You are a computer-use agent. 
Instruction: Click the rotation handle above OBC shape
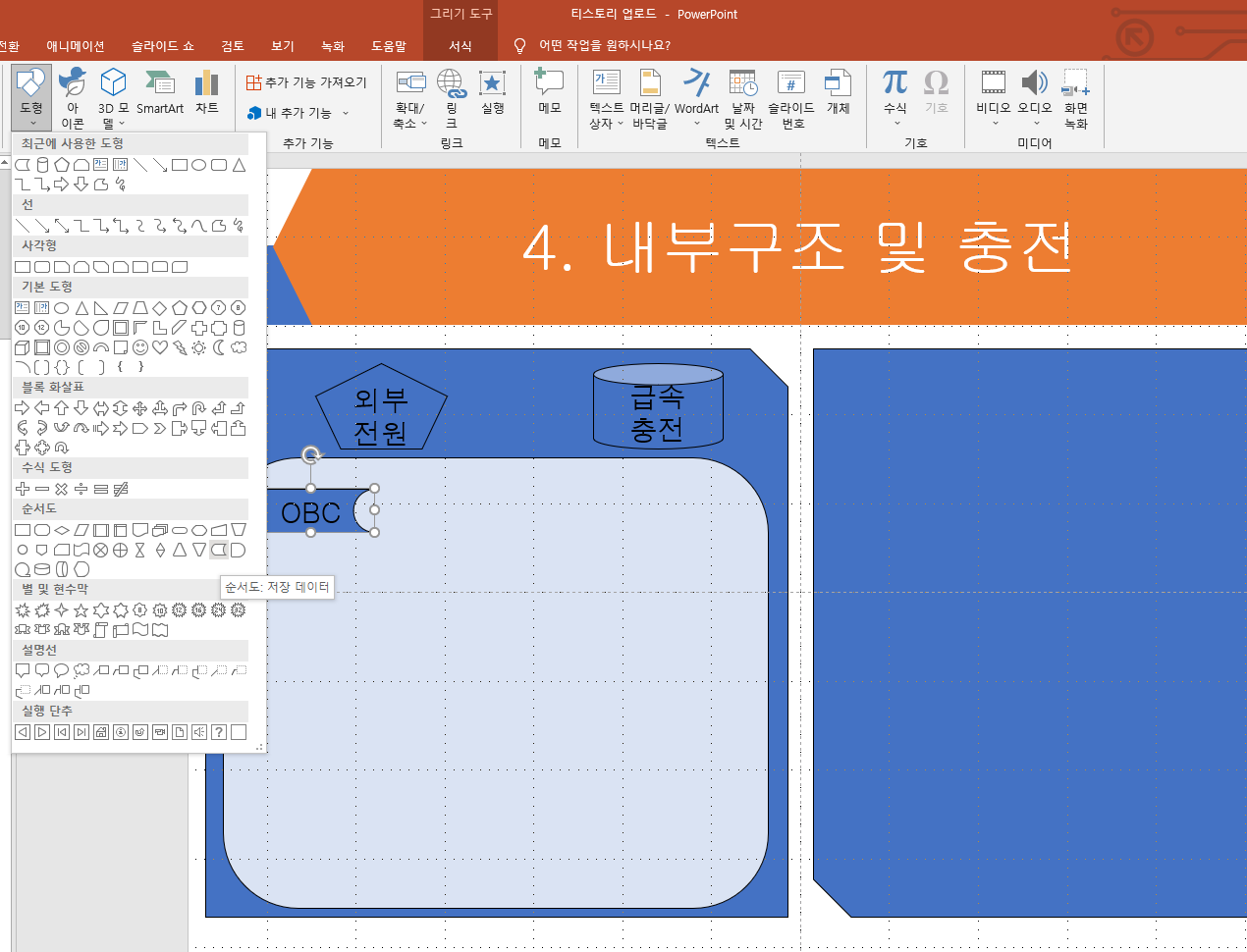(x=311, y=454)
